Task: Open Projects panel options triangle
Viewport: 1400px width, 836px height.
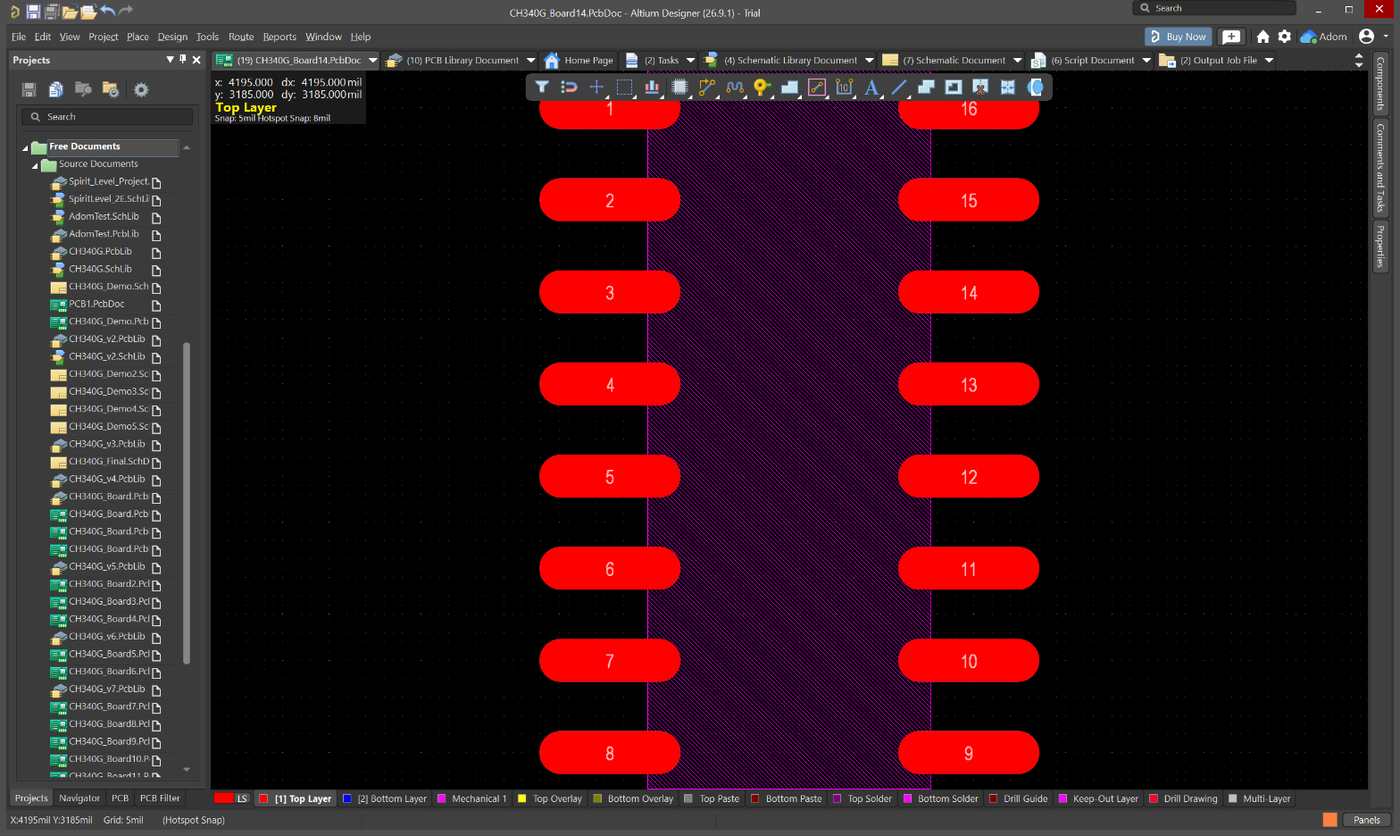Action: click(170, 60)
